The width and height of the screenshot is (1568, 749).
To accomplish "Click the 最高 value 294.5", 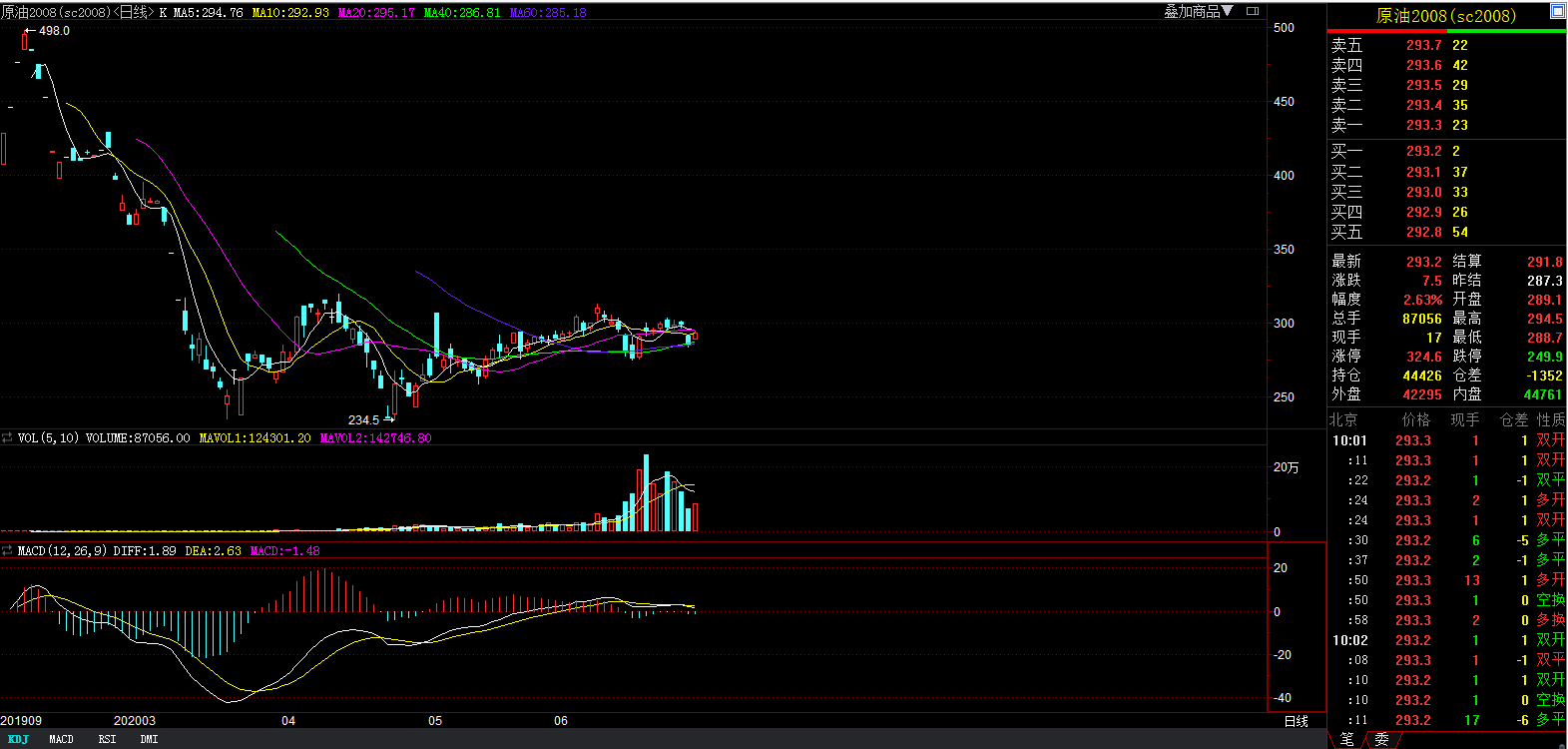I will coord(1544,319).
